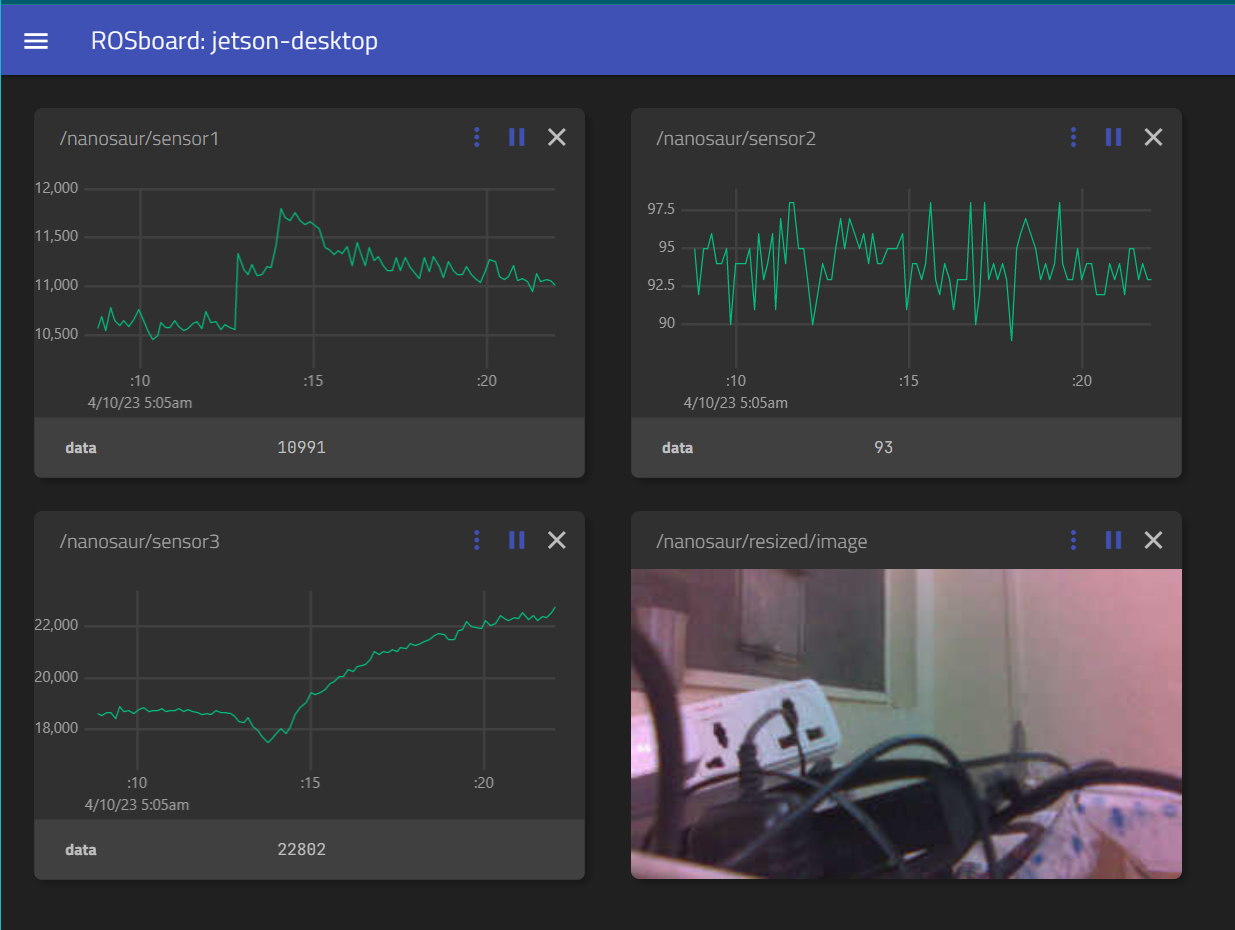
Task: Close the /nanosaur/sensor3 card
Action: [x=557, y=540]
